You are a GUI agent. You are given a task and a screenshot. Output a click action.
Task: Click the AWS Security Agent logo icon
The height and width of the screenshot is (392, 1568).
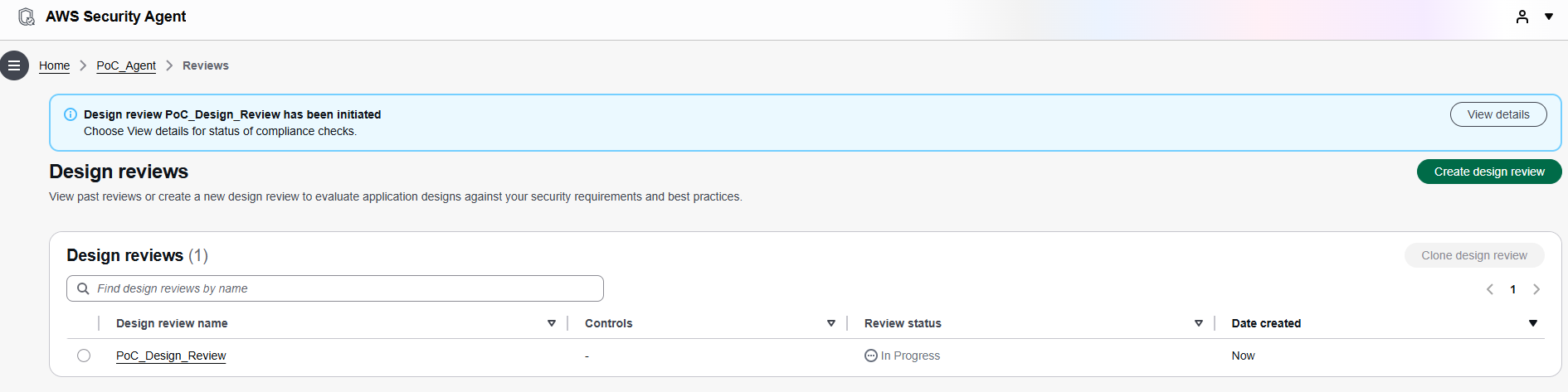(27, 17)
